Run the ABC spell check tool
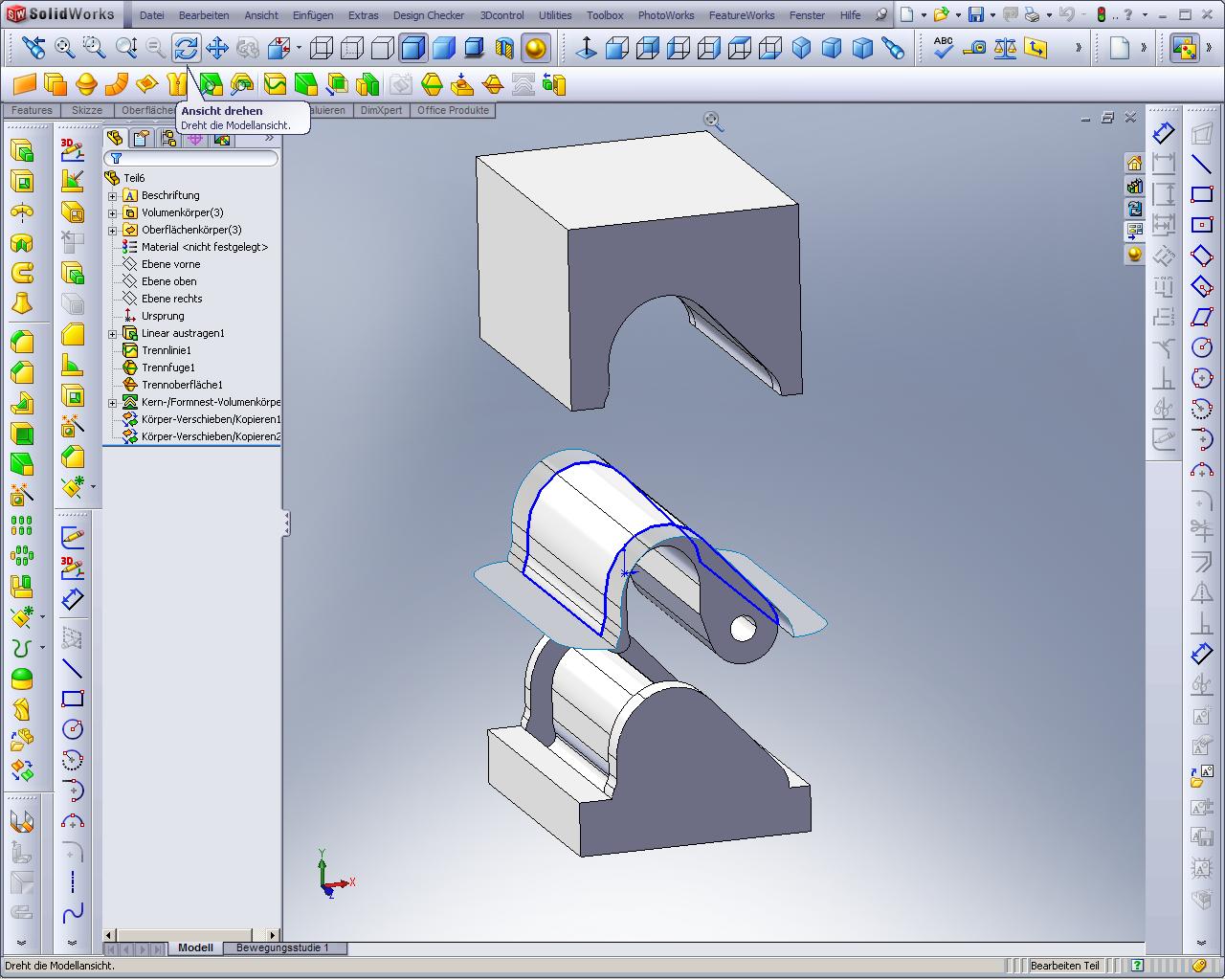 click(x=944, y=48)
